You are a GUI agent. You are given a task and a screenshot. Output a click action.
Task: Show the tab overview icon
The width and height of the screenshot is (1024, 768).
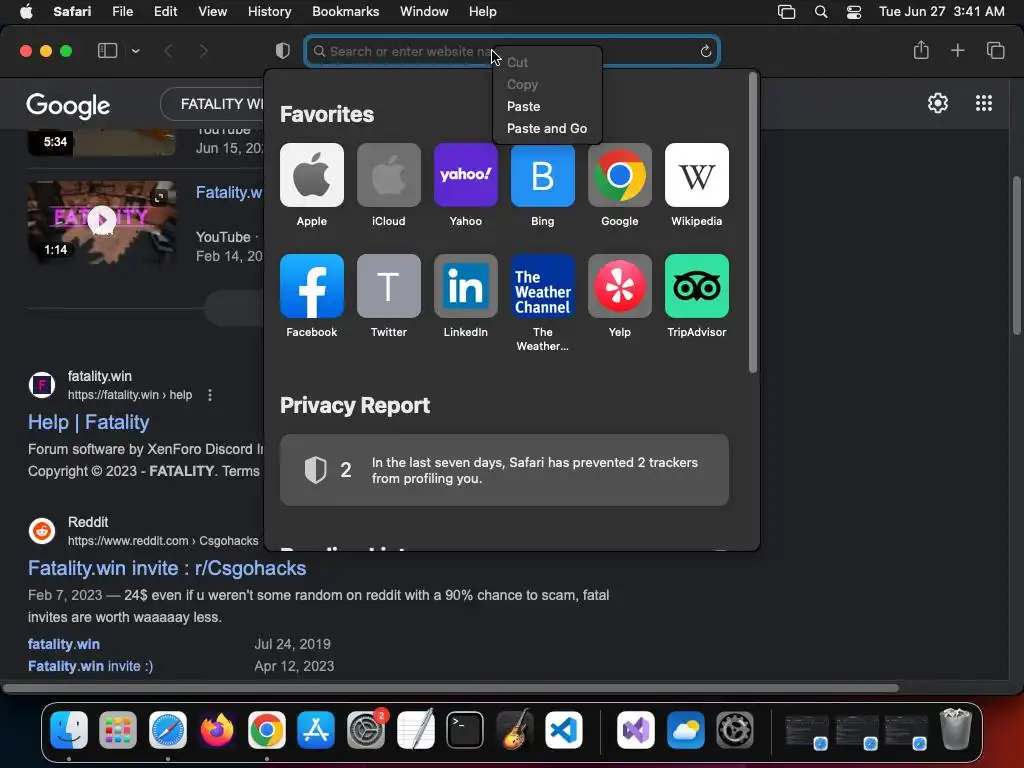coord(995,50)
